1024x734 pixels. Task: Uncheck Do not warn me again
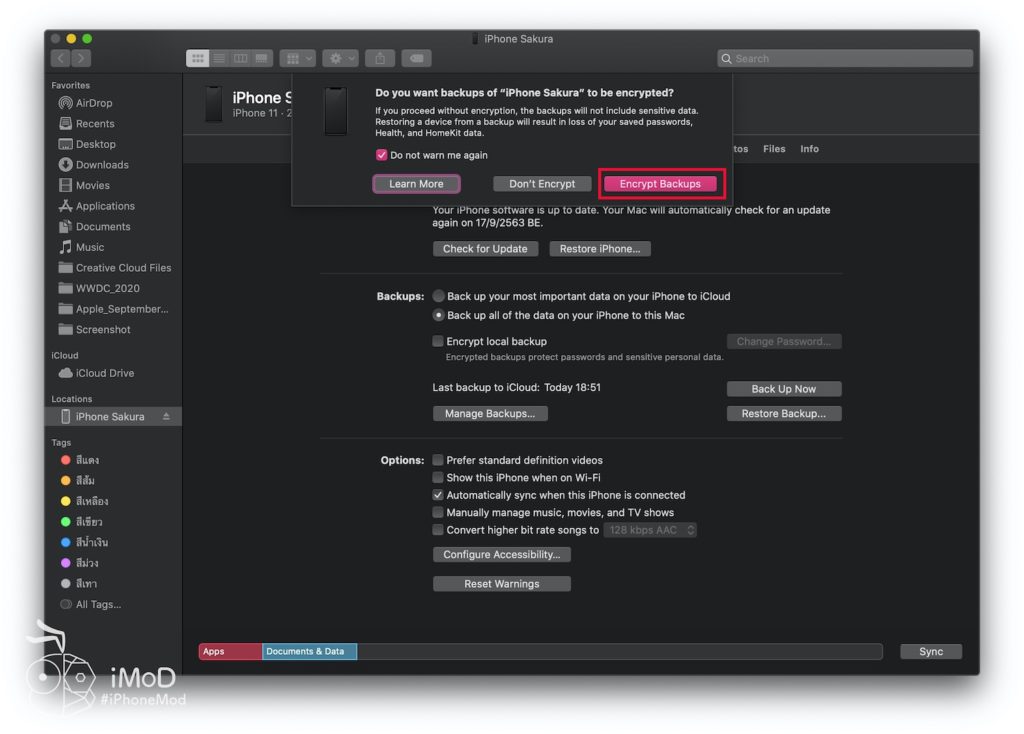point(381,155)
